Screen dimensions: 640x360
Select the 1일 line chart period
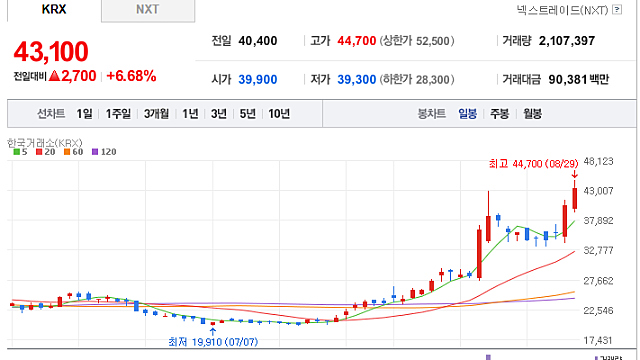point(84,113)
